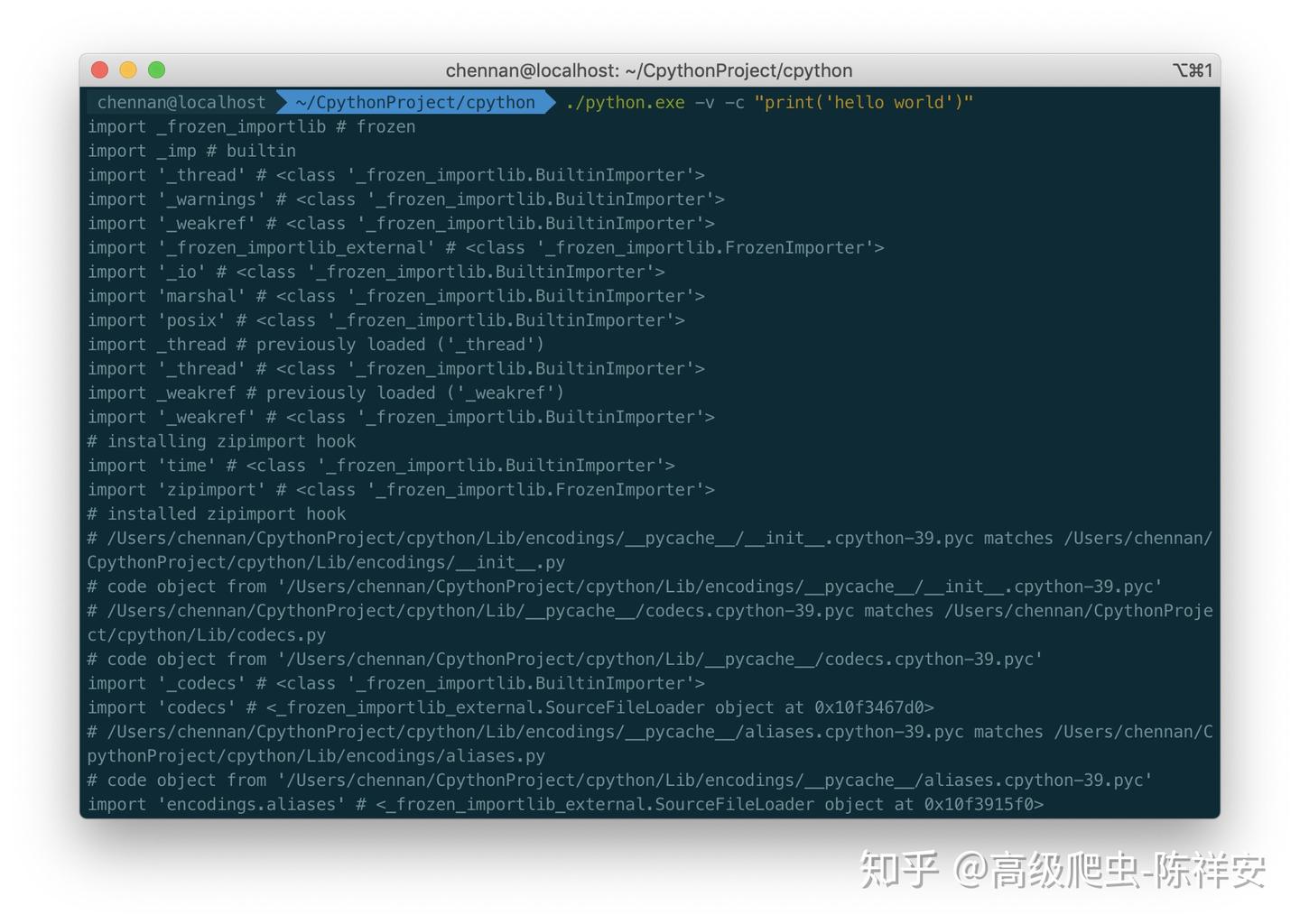Select the ./python.exe command text
This screenshot has height=924, width=1300.
pyautogui.click(x=624, y=102)
